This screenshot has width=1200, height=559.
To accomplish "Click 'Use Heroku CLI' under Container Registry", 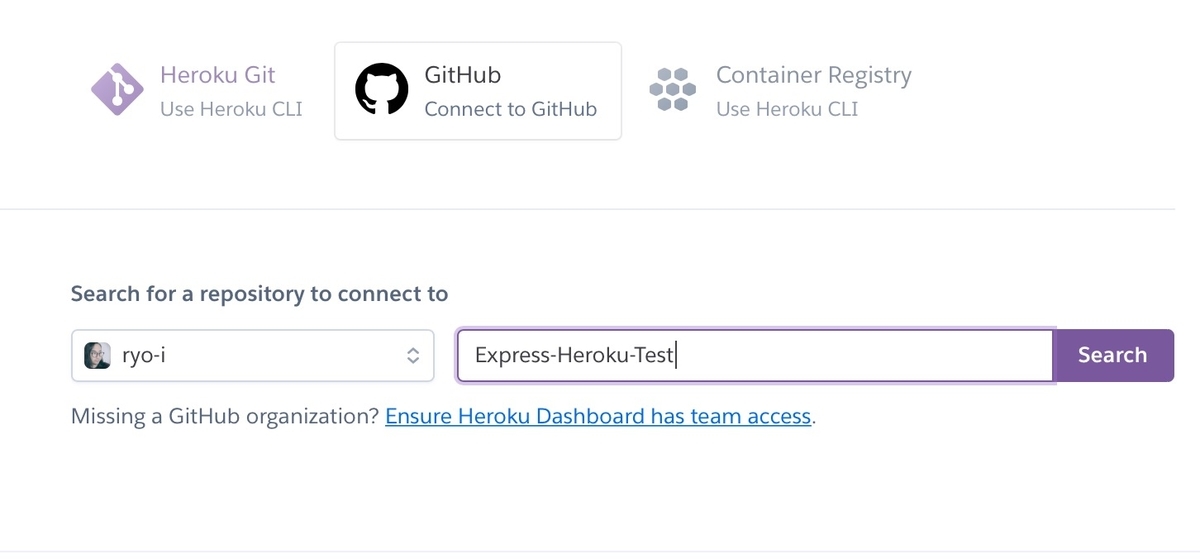I will tap(787, 109).
